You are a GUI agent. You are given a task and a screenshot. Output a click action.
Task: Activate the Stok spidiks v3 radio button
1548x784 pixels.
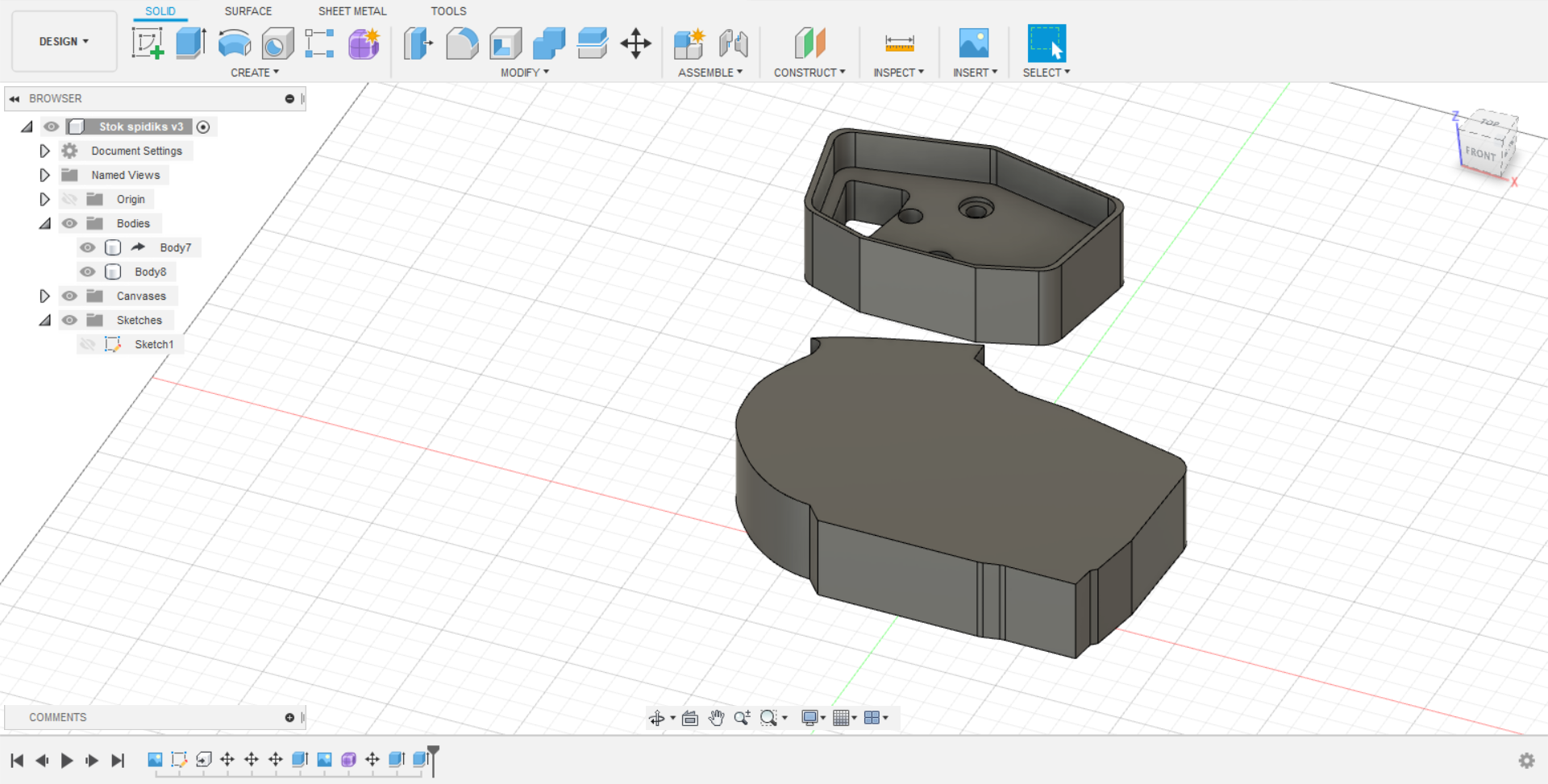click(x=204, y=127)
